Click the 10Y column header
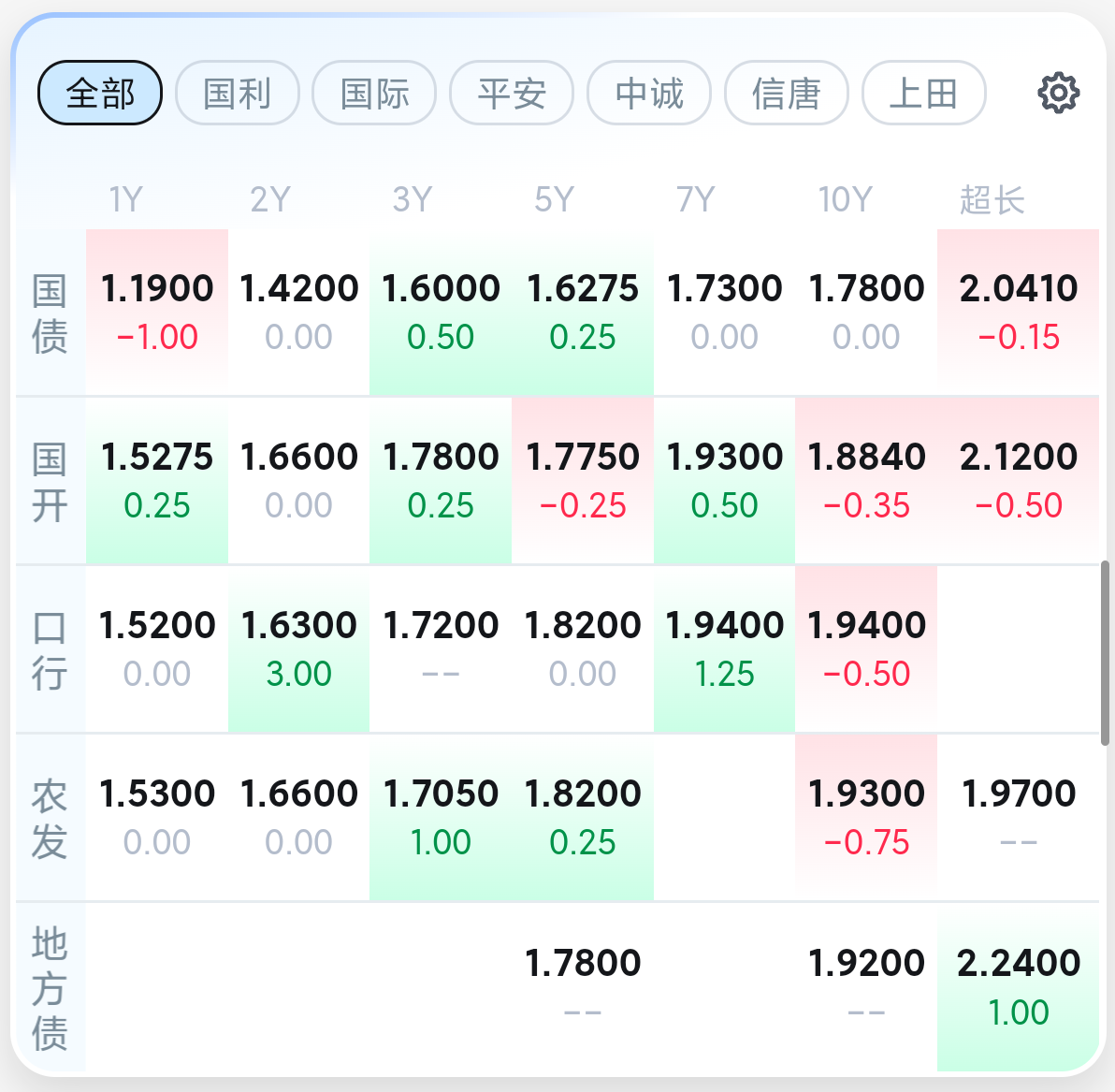 point(845,199)
